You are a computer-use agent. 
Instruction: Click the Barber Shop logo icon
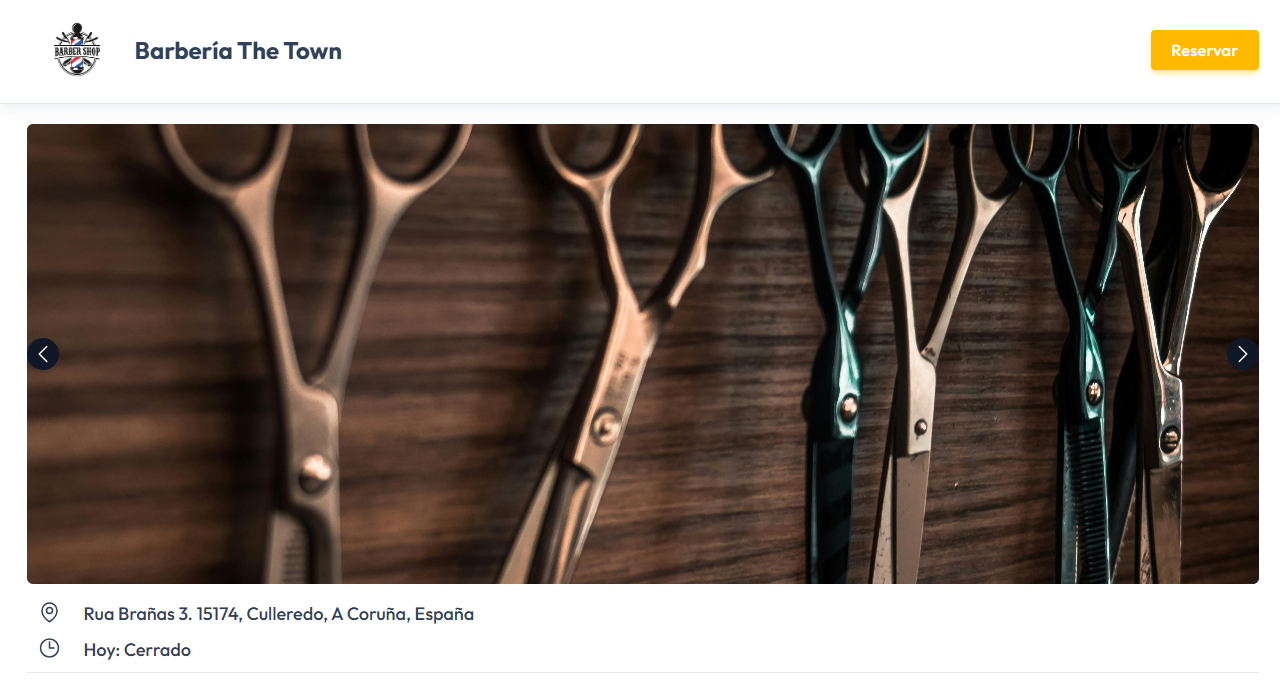77,50
